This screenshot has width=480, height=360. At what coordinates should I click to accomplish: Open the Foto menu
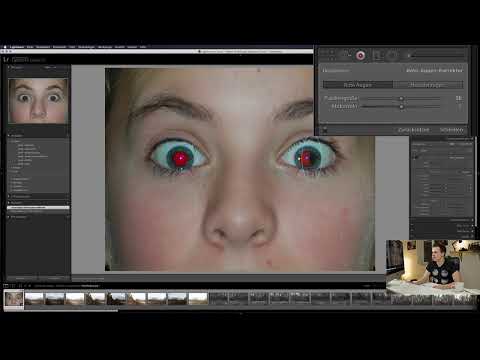[72, 47]
